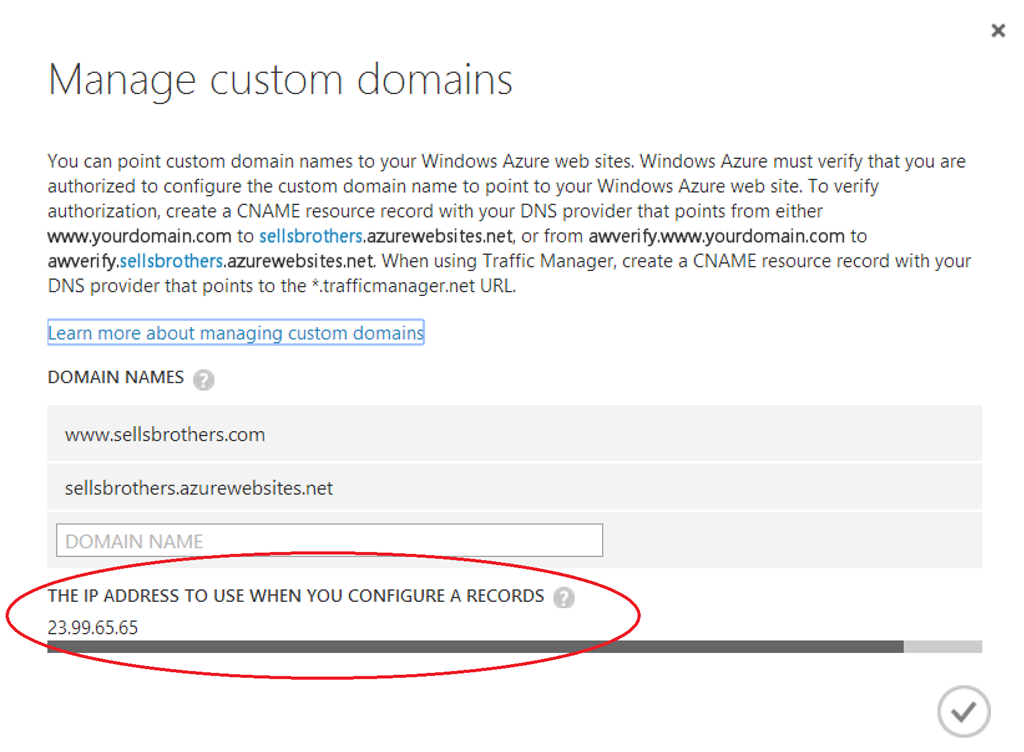Confirm with the checkmark button
Image resolution: width=1024 pixels, height=752 pixels.
(x=963, y=712)
